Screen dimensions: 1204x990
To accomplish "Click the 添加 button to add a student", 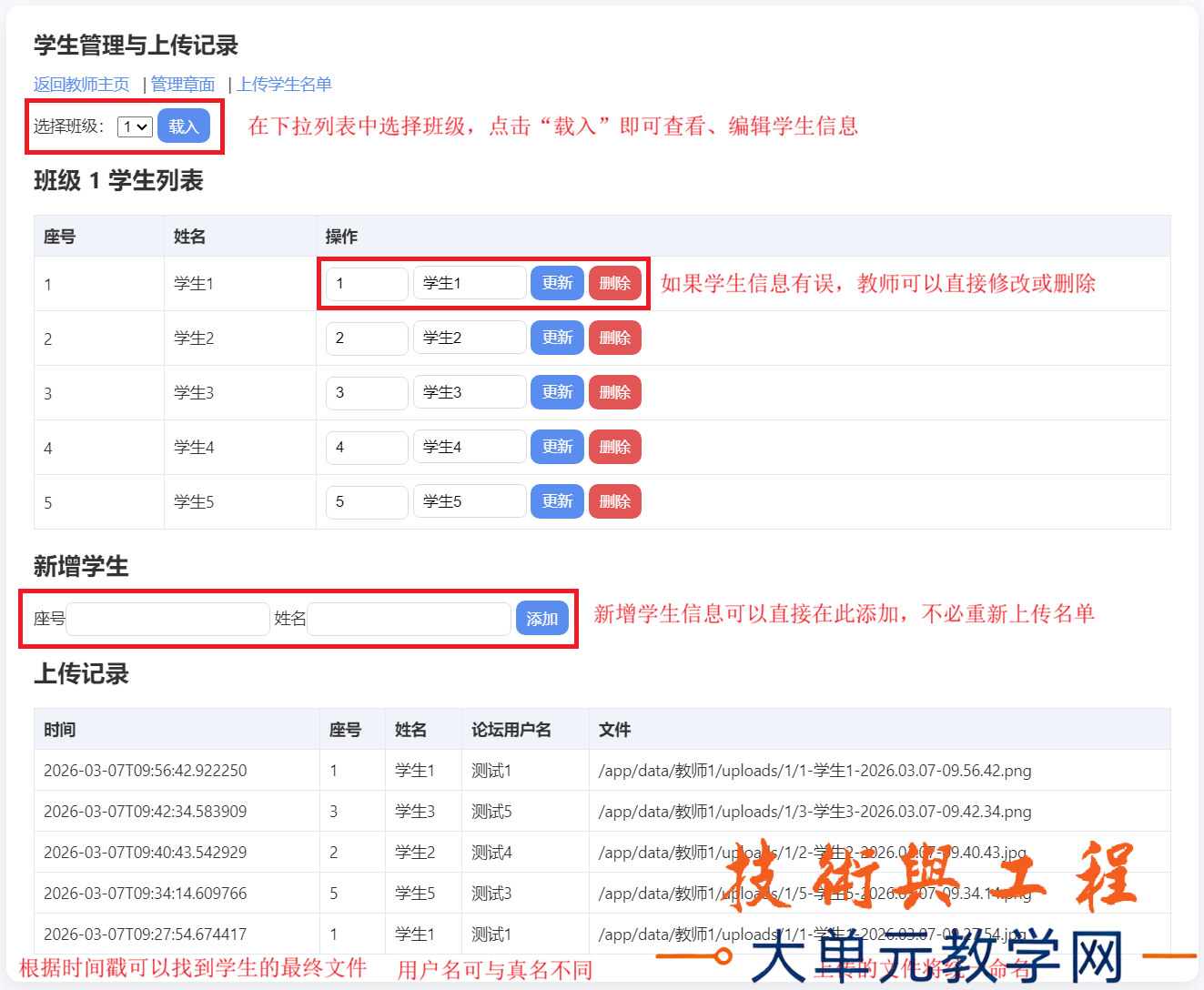I will tap(541, 618).
